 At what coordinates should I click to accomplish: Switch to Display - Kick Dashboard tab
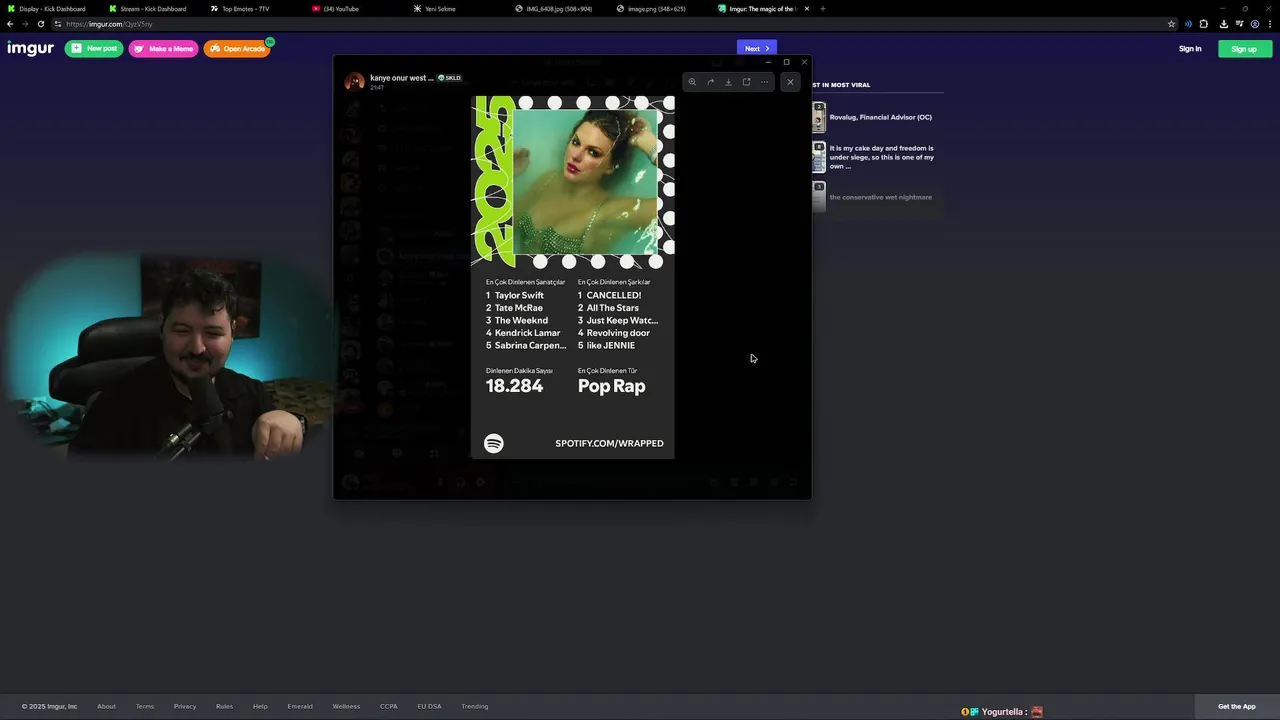(52, 9)
